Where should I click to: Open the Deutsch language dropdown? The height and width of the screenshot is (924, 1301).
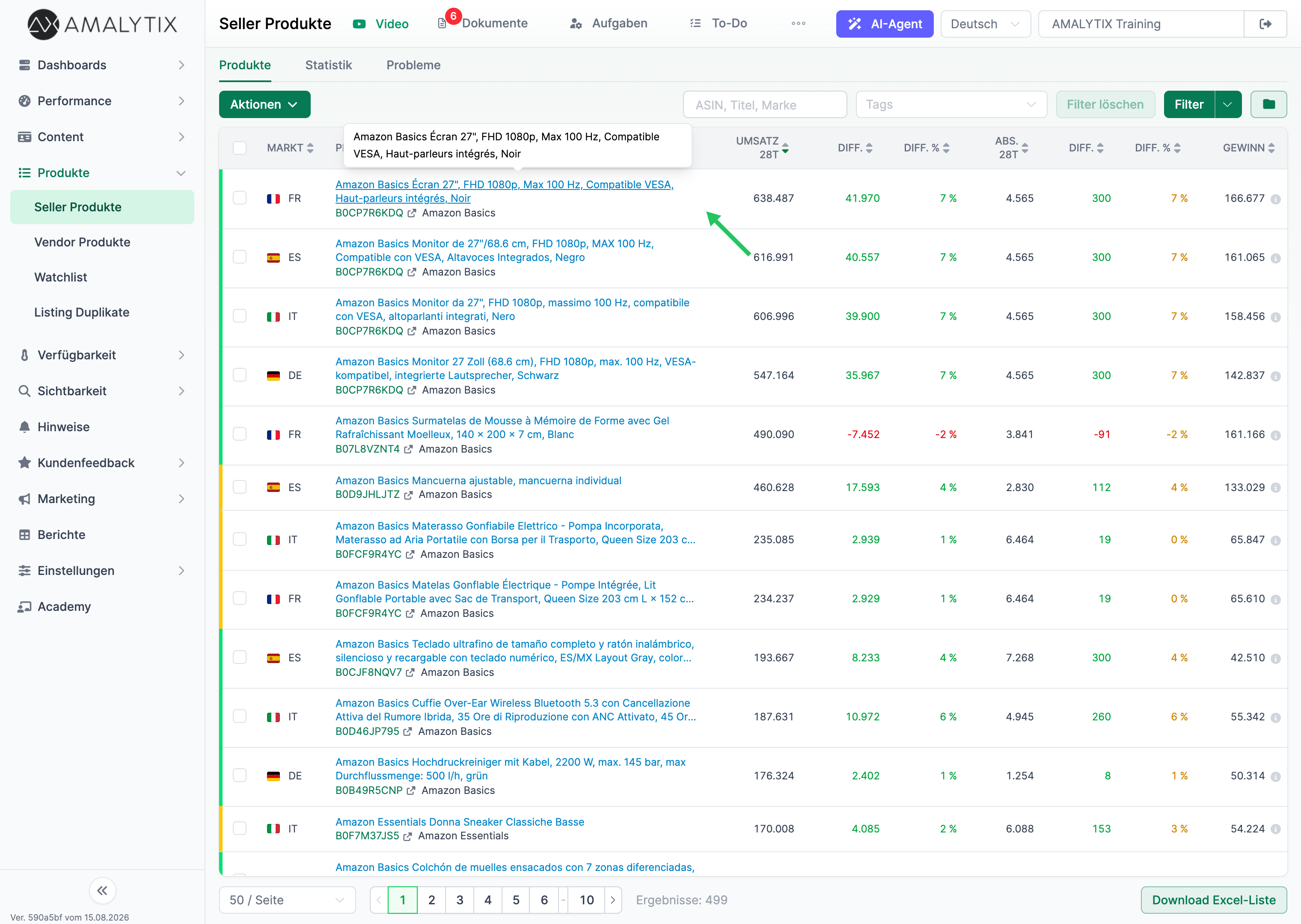[985, 24]
